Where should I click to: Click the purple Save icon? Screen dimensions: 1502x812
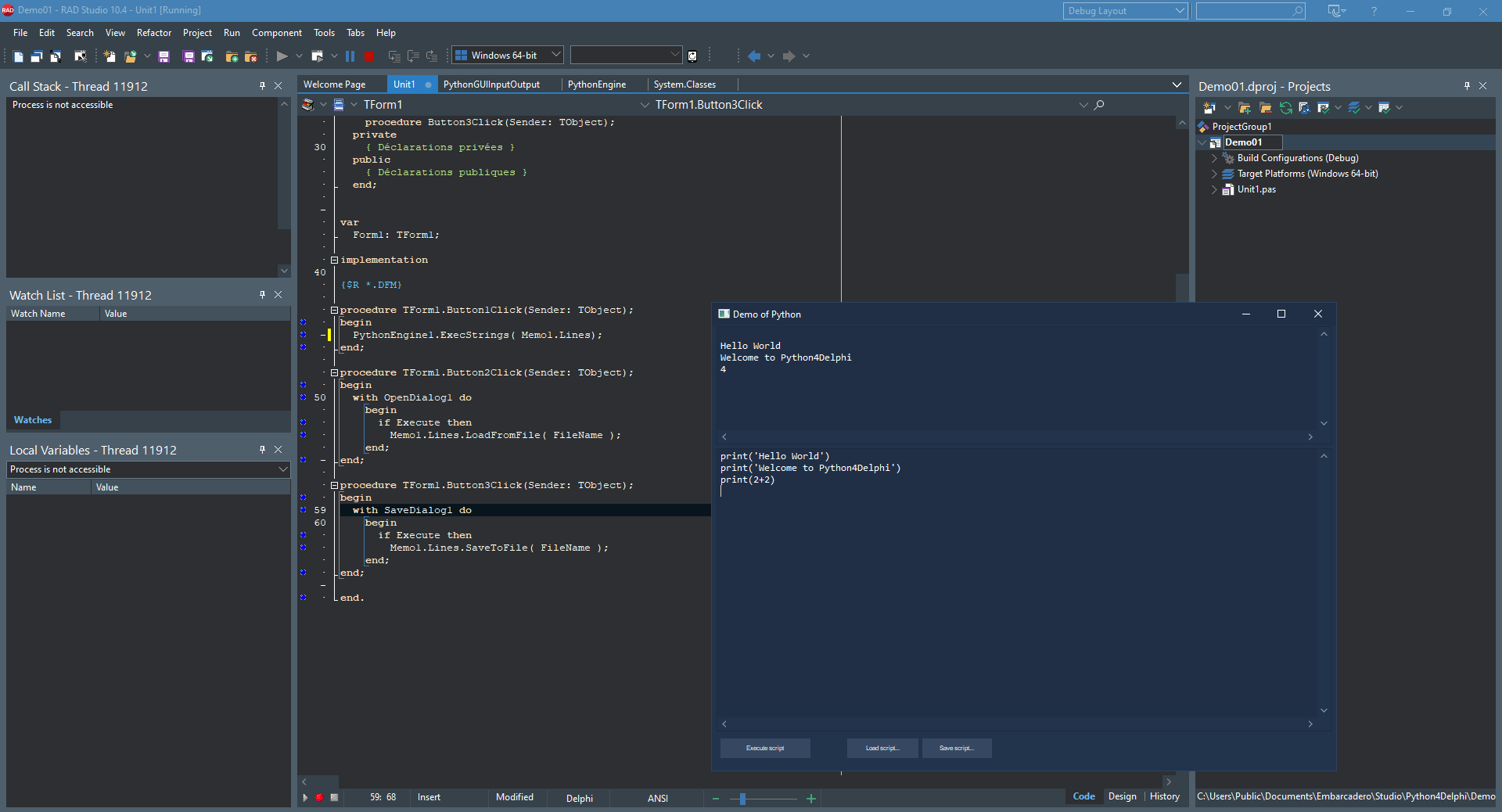(163, 56)
